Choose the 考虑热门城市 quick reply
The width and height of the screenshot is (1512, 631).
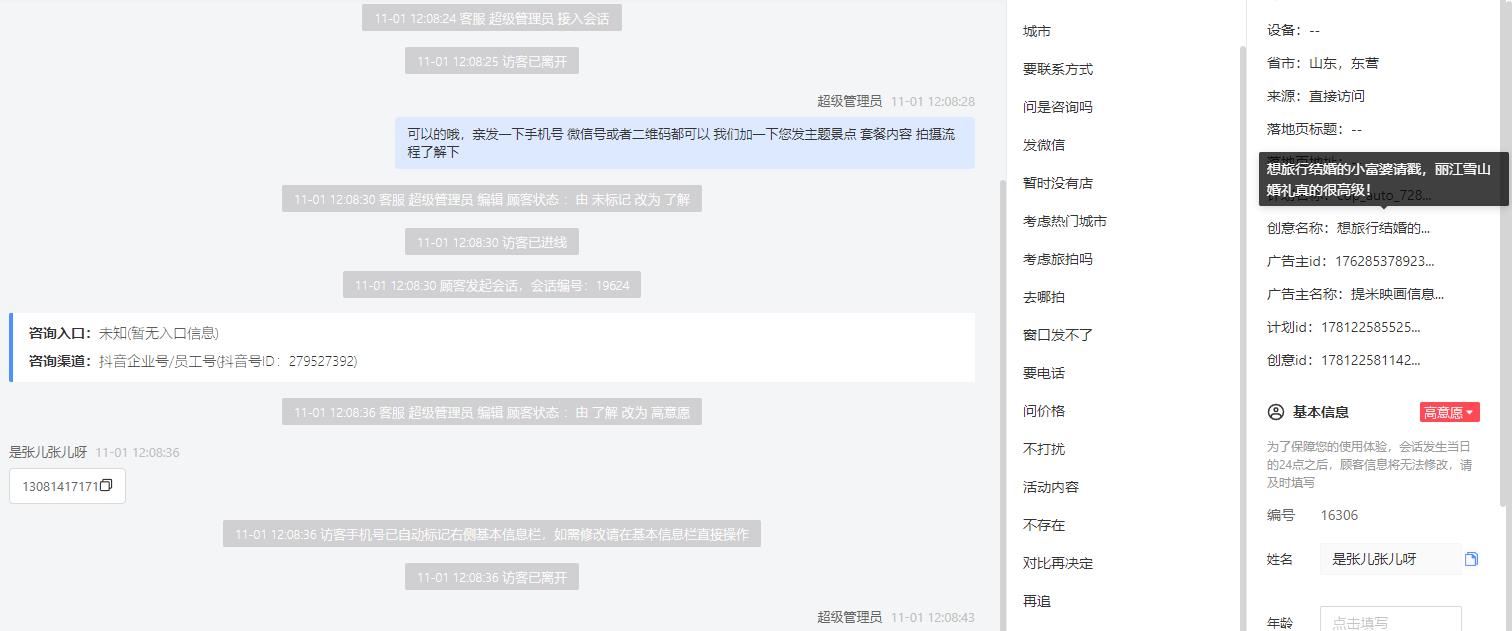[x=1065, y=221]
